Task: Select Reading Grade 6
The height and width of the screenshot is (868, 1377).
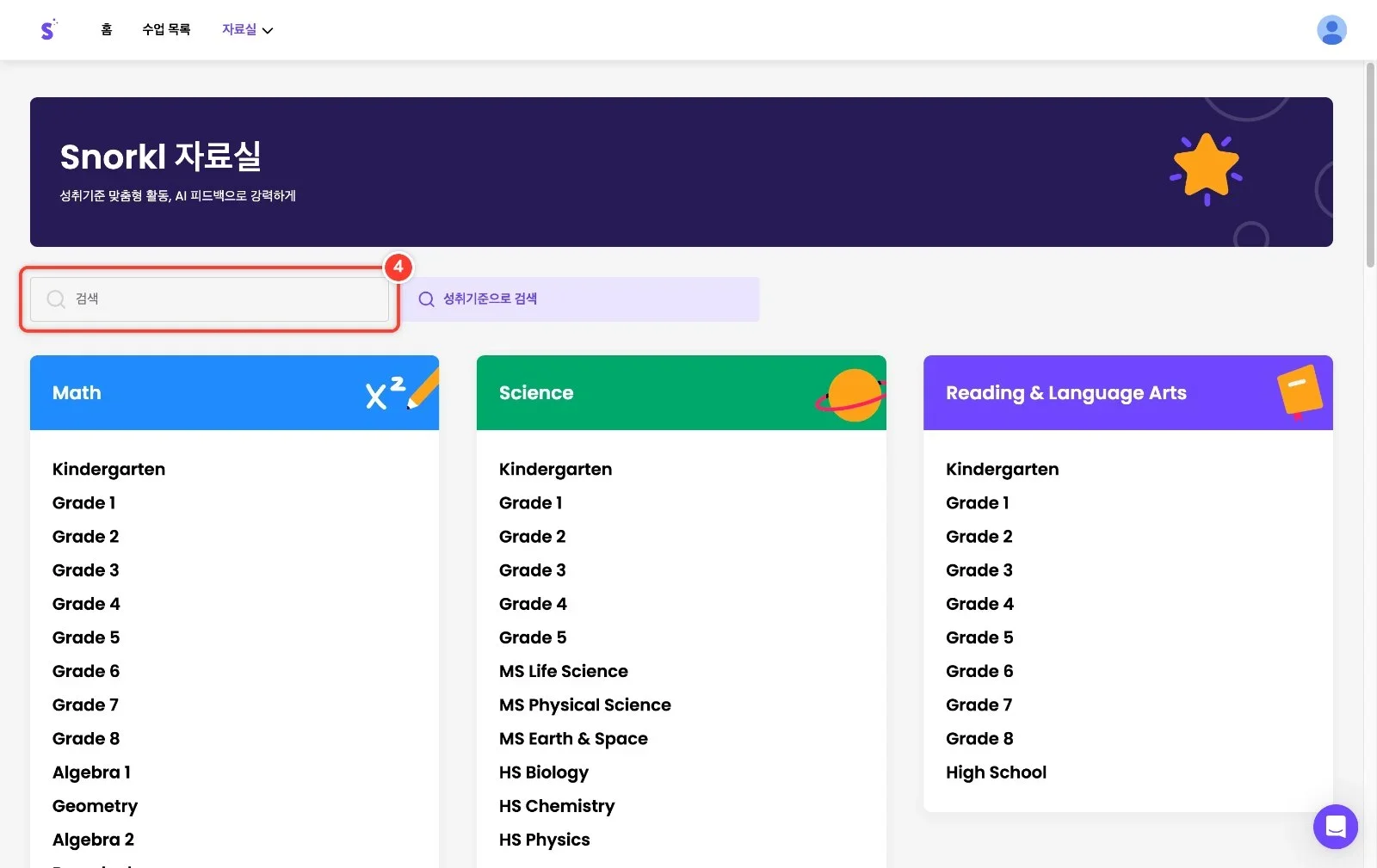Action: (979, 671)
